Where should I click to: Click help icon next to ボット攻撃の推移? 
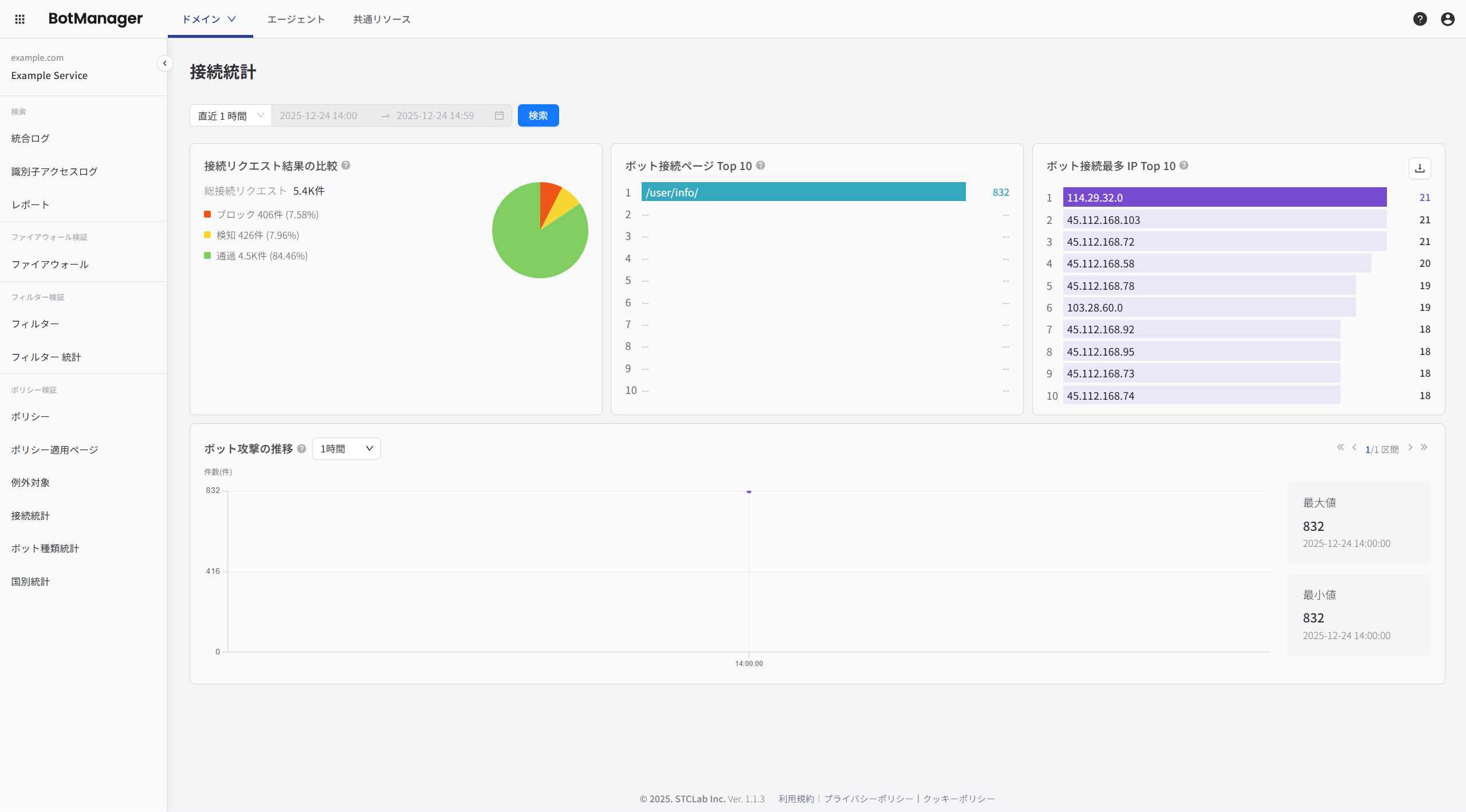click(302, 448)
